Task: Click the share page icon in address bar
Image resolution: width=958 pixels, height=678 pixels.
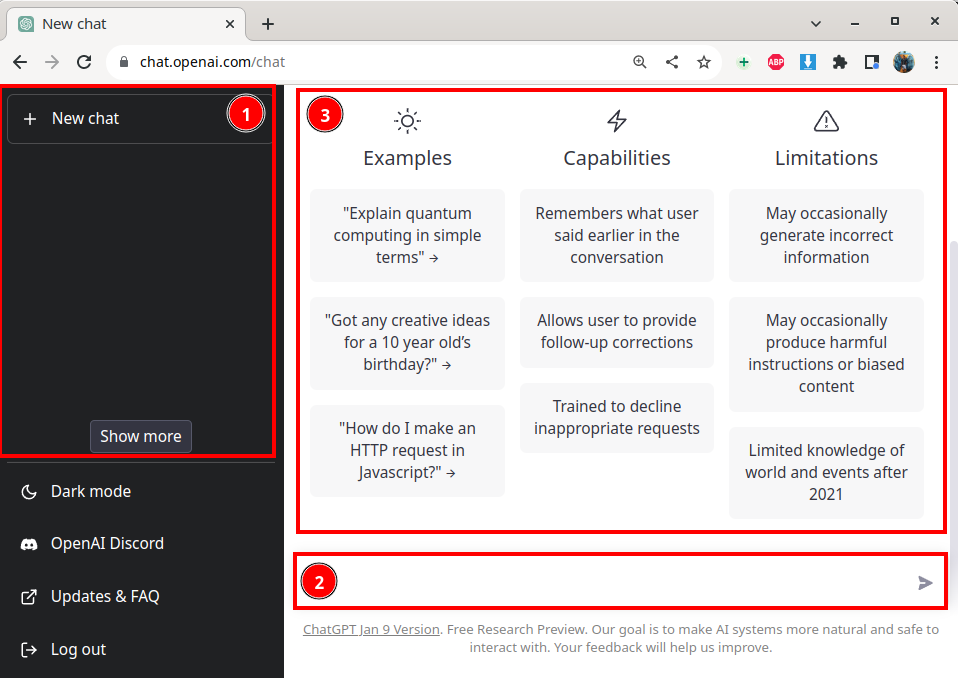Action: tap(672, 62)
